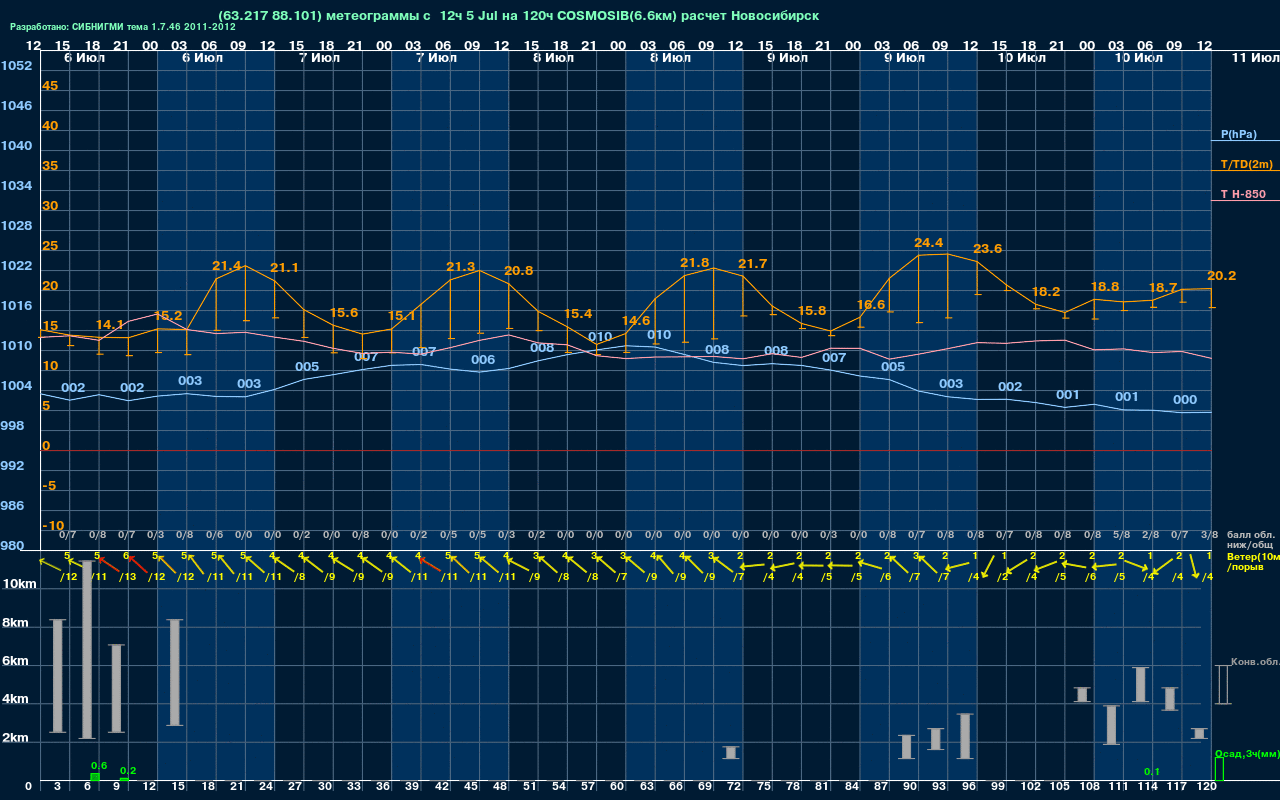The image size is (1280, 800).
Task: Click the 45 temperature axis value
Action: pos(50,86)
